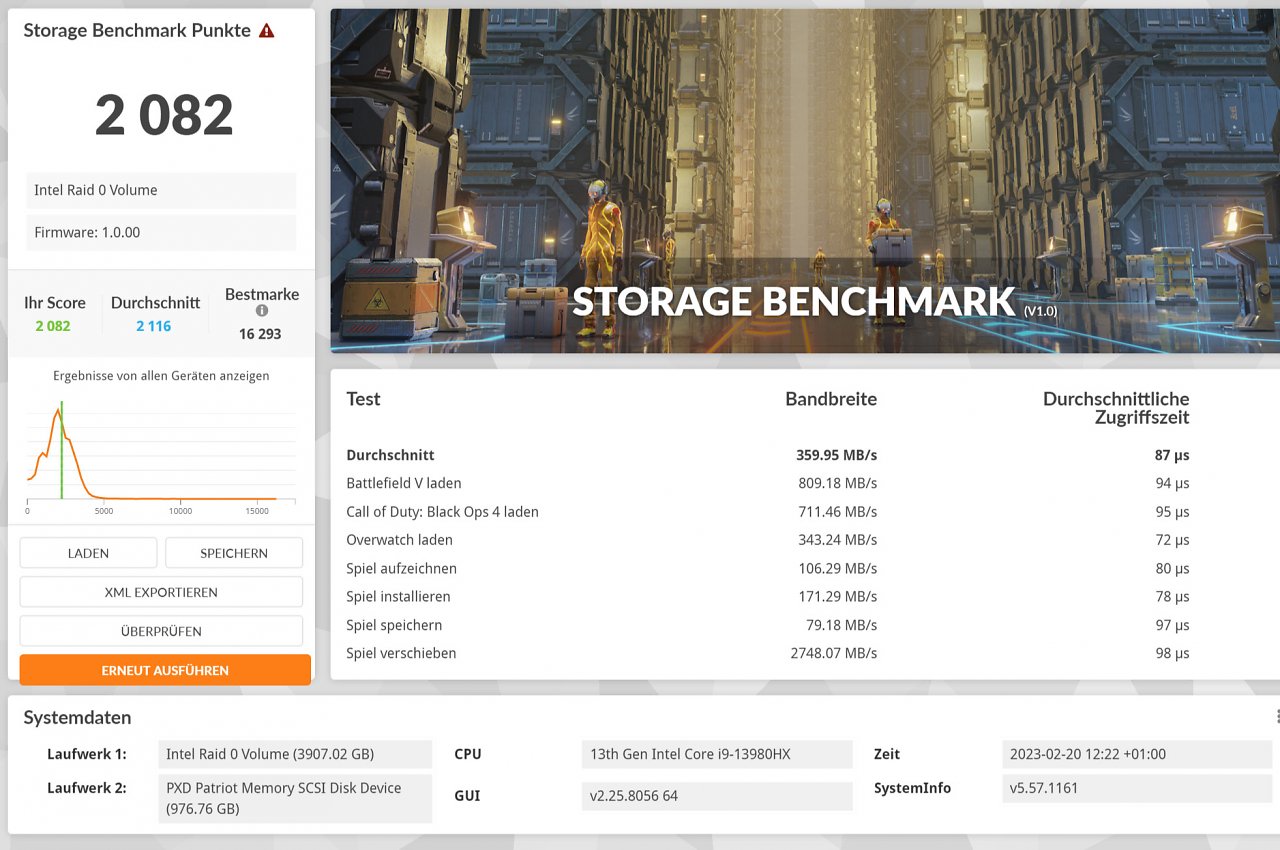
Task: Select the Overwatch laden row
Action: [768, 540]
